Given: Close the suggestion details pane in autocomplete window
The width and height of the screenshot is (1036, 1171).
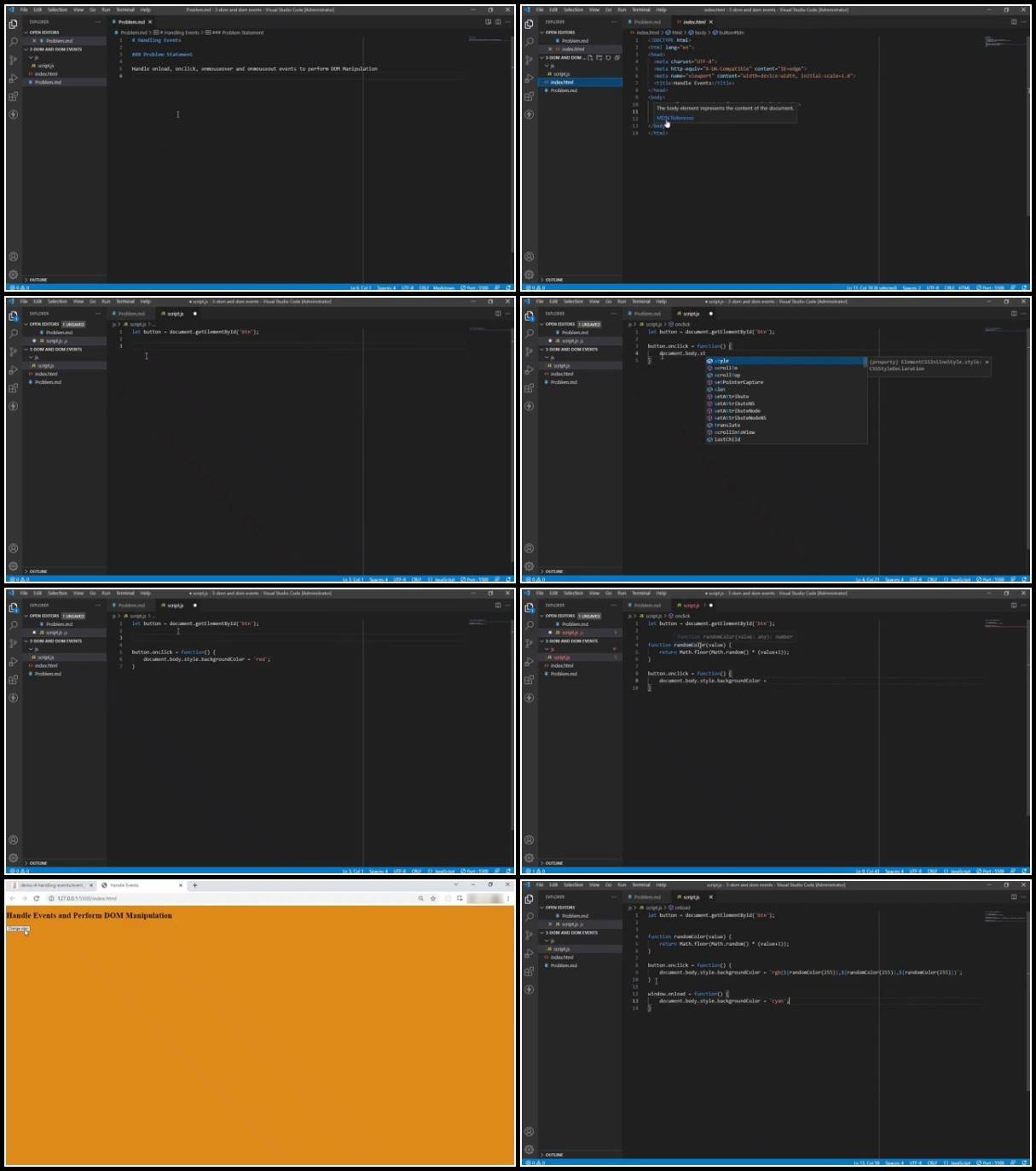Looking at the screenshot, I should (x=987, y=362).
